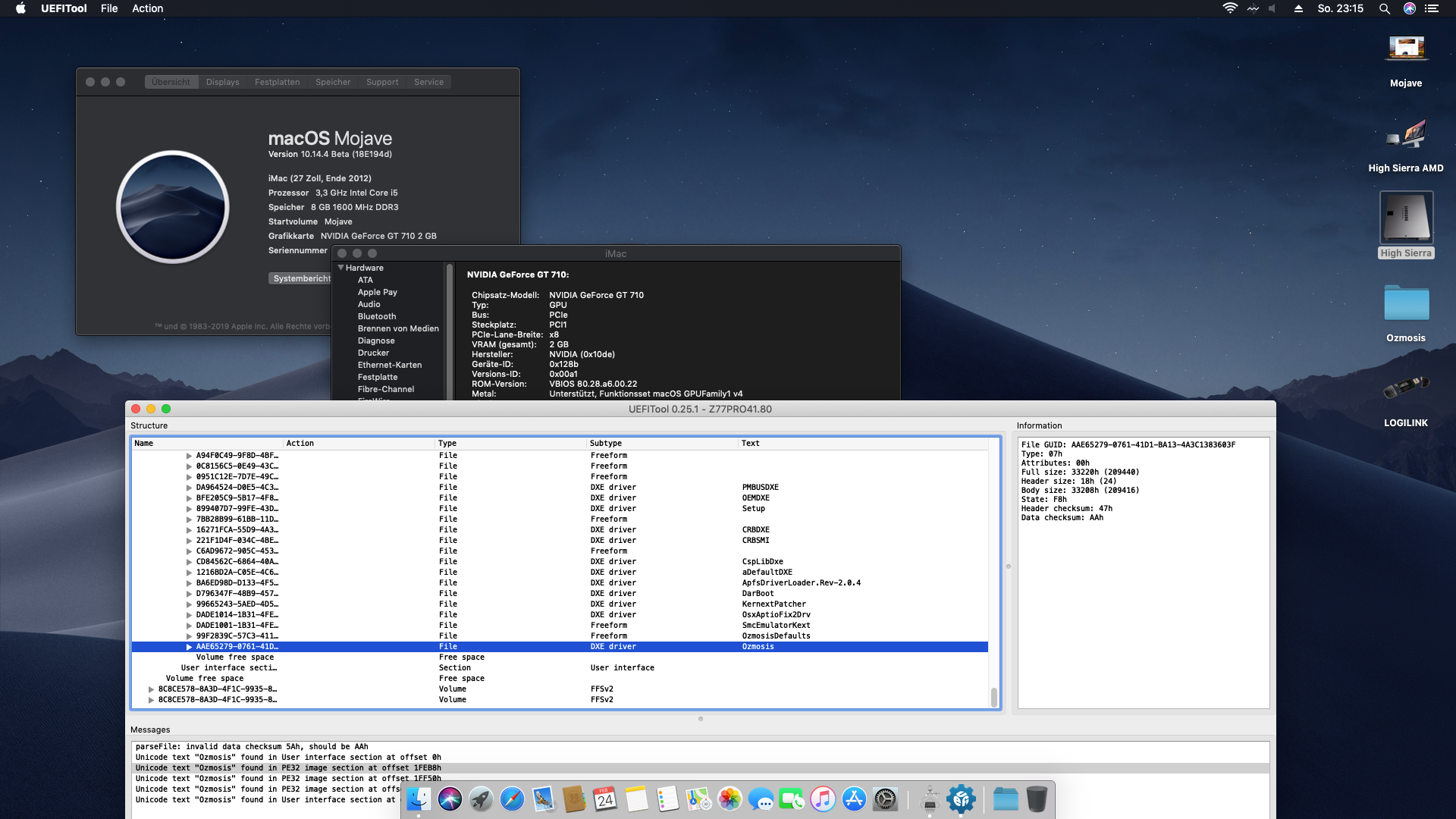Open Photos app from the dock
Screen dimensions: 1456x819
pos(730,799)
